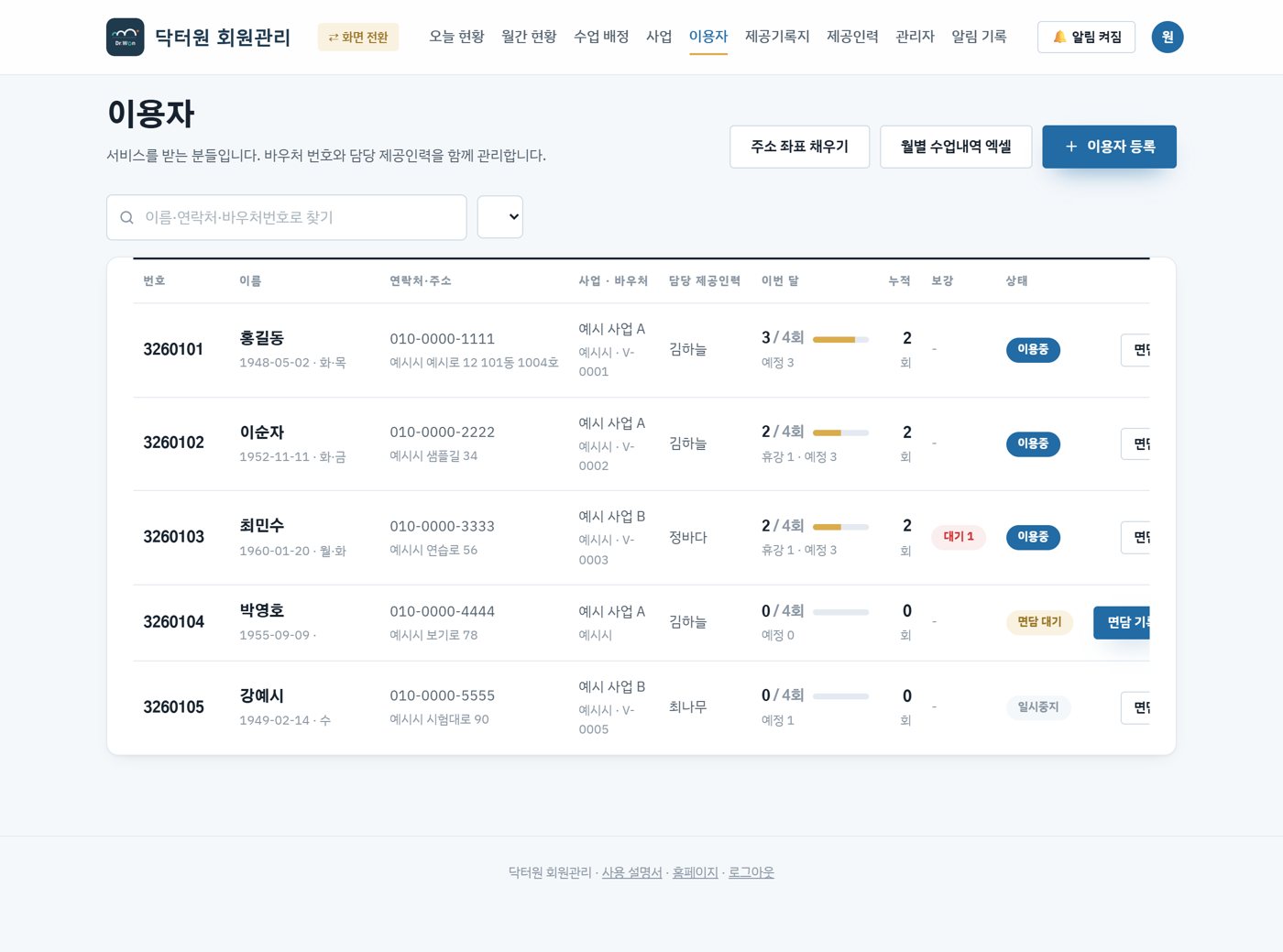Switch to the 월간 현황 tab
The width and height of the screenshot is (1283, 952).
[x=529, y=37]
